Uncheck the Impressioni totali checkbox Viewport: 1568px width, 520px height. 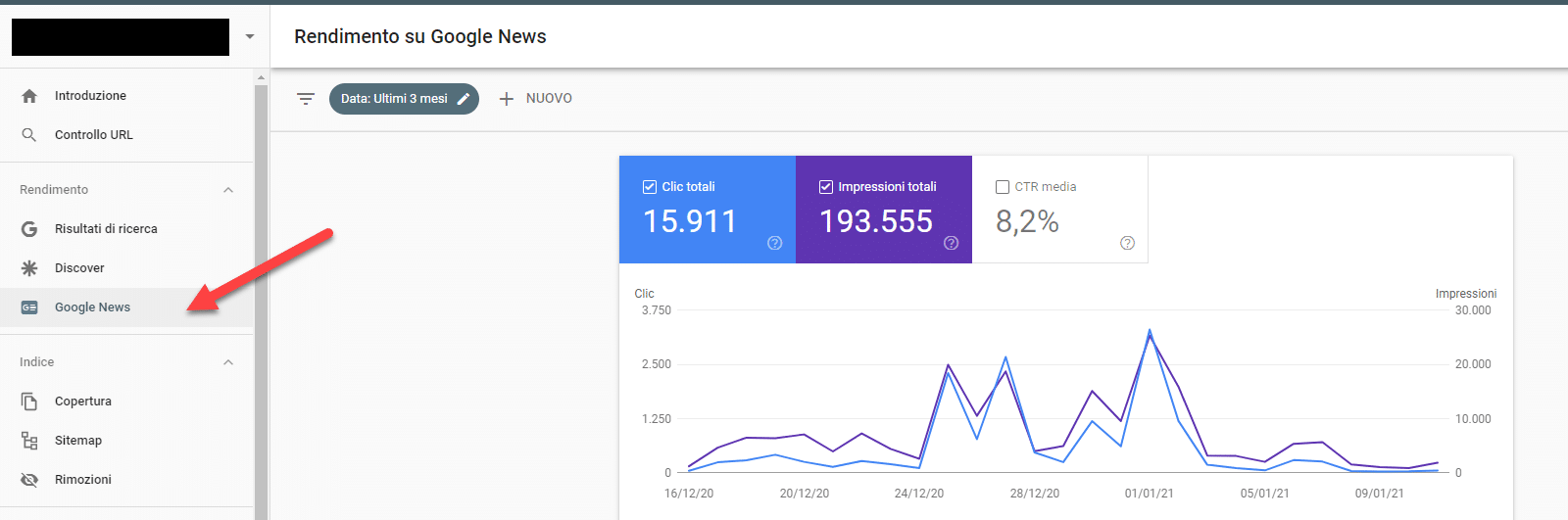(x=825, y=187)
